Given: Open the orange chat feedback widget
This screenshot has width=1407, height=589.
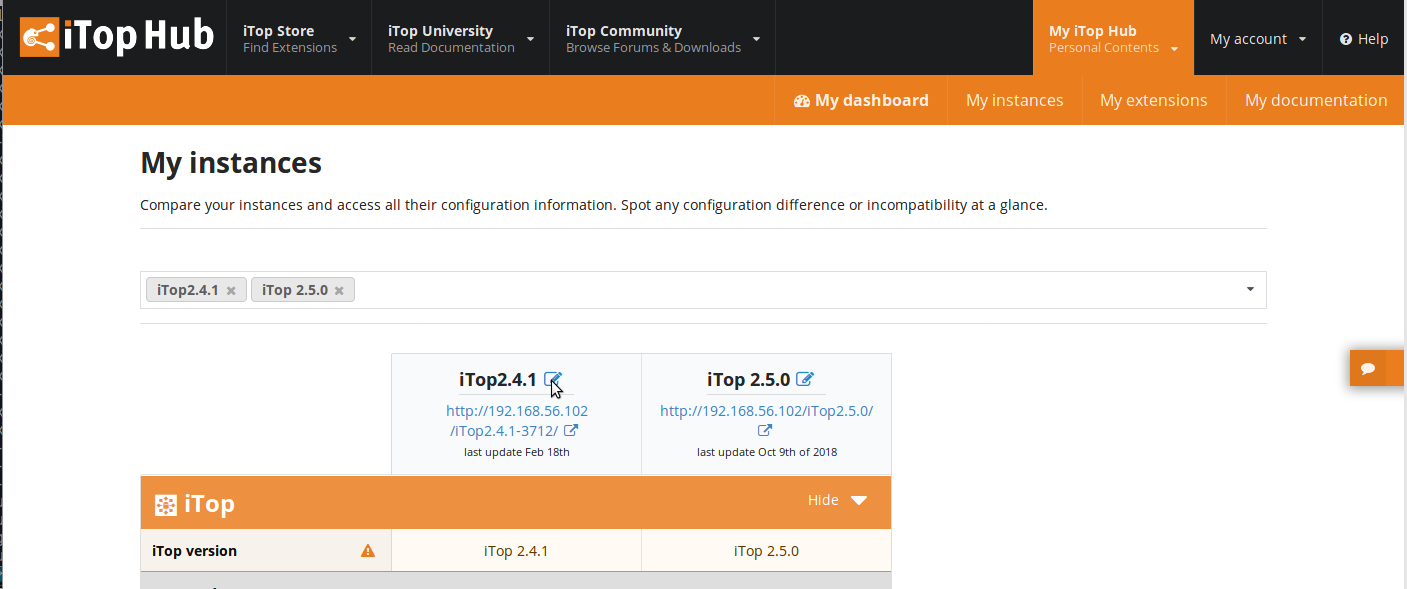Looking at the screenshot, I should 1368,368.
